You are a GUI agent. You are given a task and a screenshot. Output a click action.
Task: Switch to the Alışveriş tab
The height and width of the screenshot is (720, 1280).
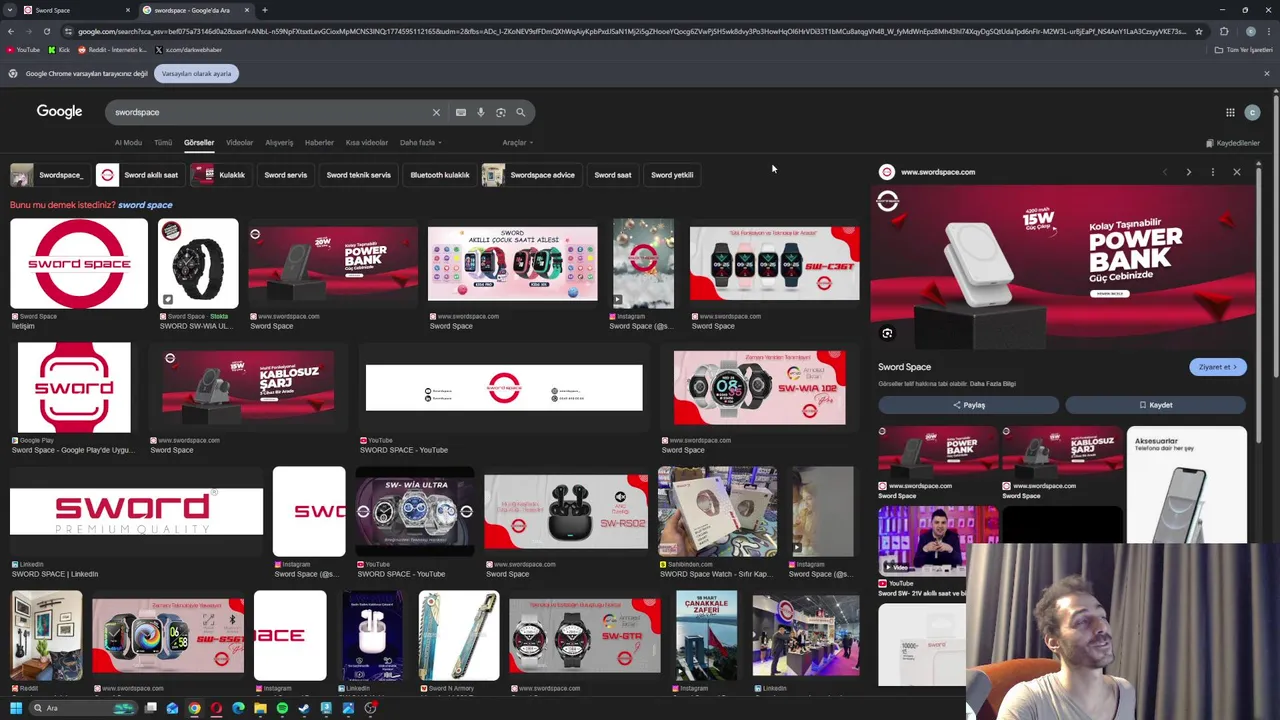pyautogui.click(x=279, y=143)
